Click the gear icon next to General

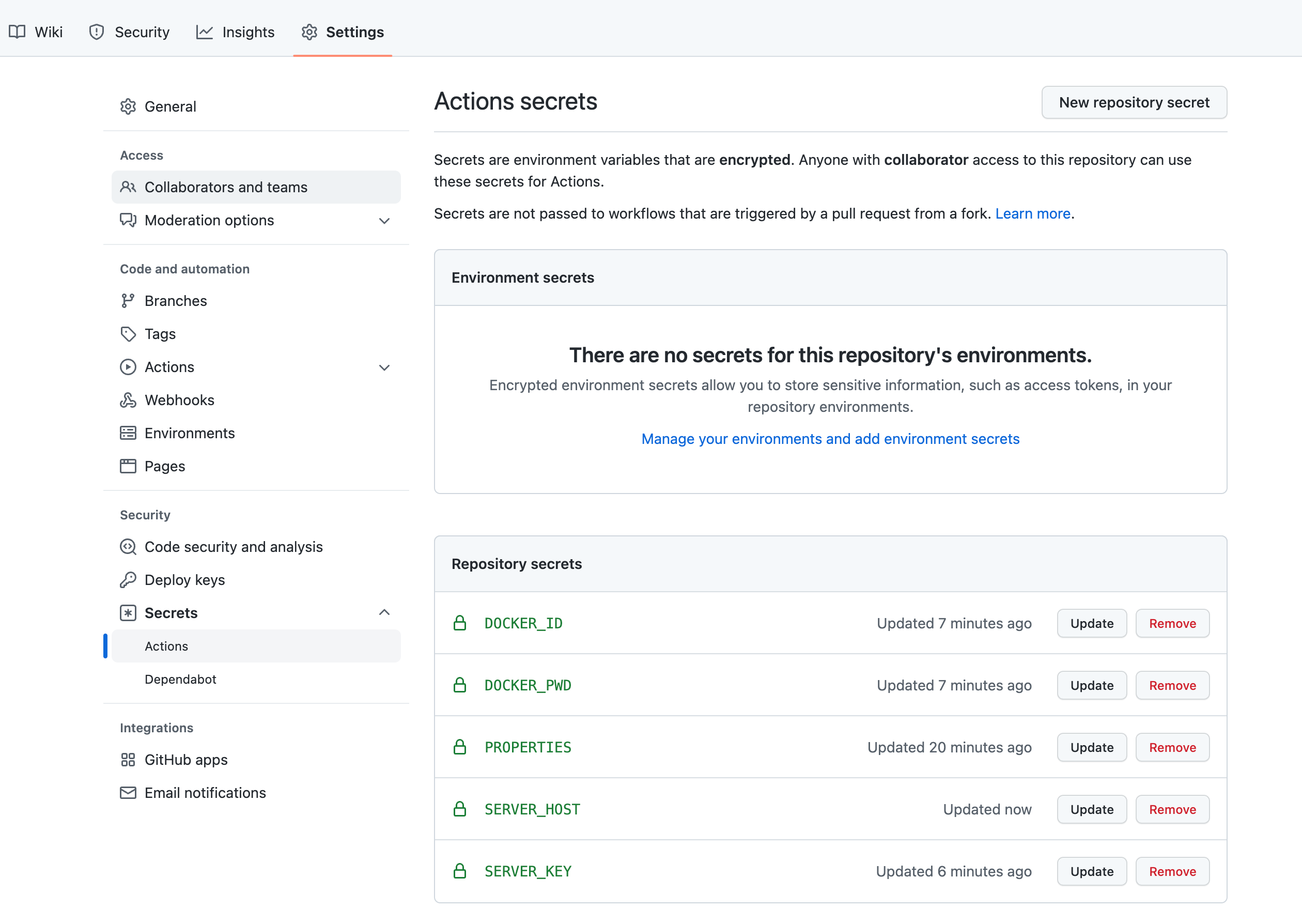pos(128,106)
